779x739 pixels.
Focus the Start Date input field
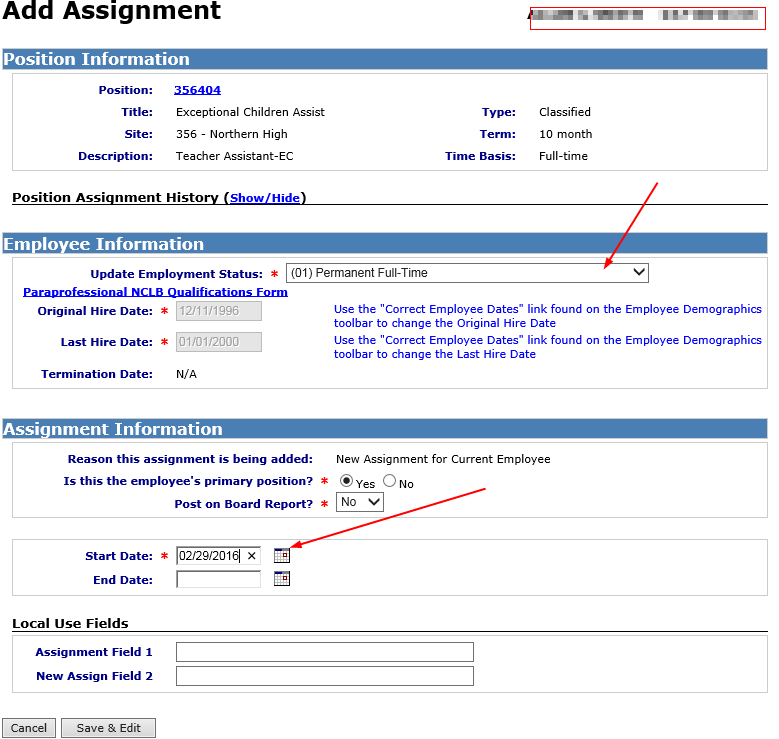click(209, 556)
